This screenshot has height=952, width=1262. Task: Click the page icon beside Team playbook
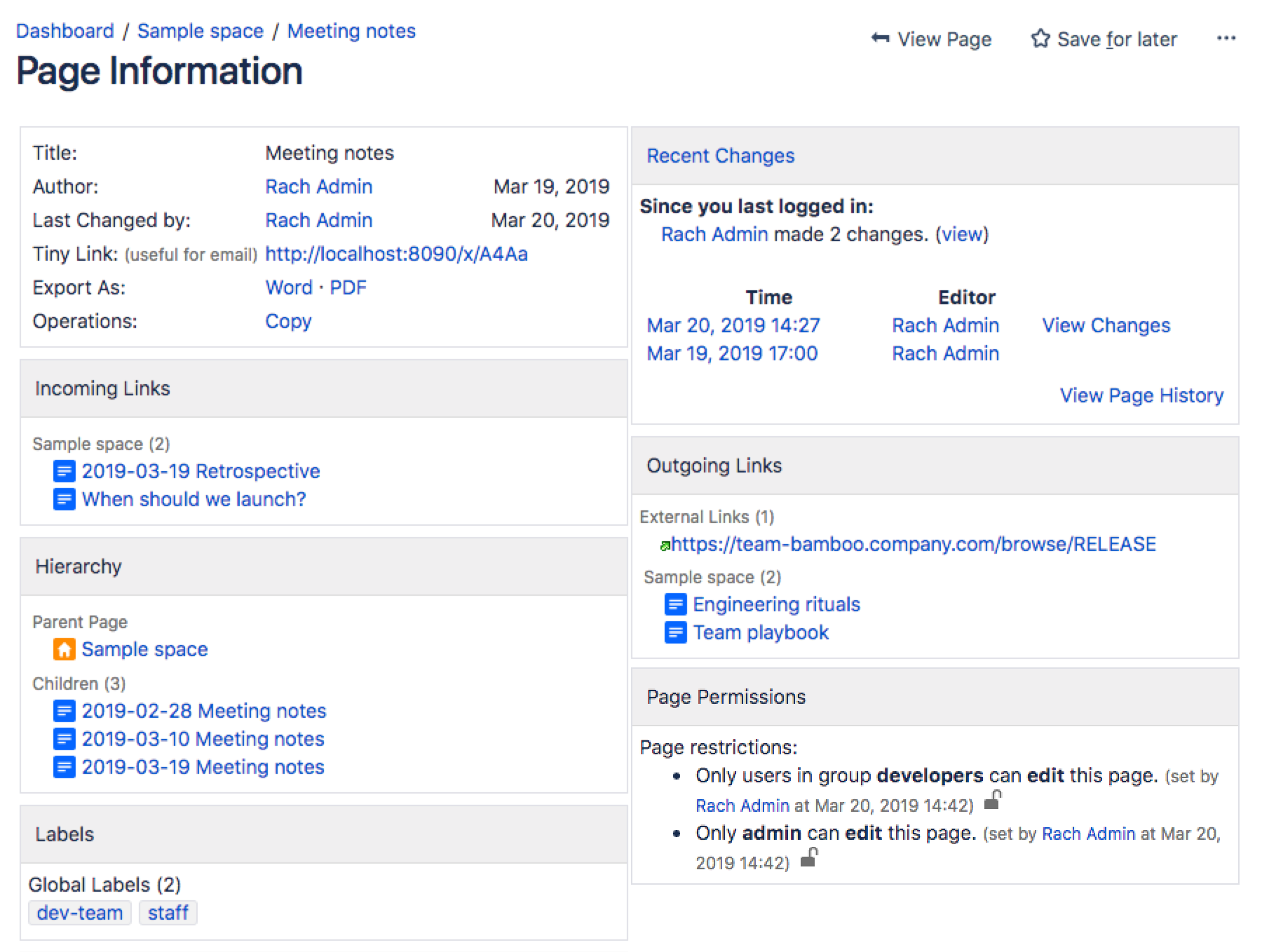[x=674, y=632]
